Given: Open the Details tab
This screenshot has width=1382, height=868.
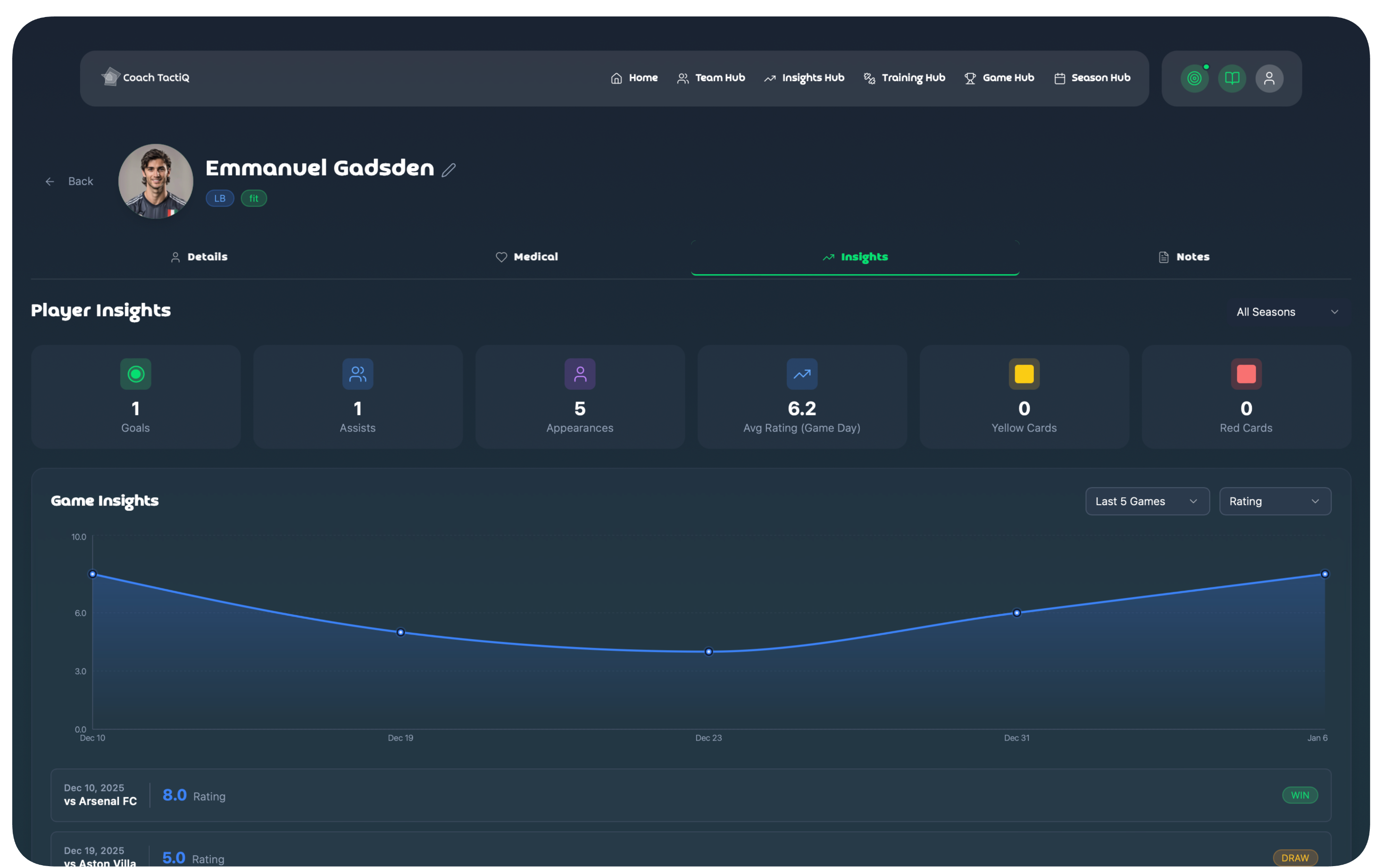Looking at the screenshot, I should point(199,257).
